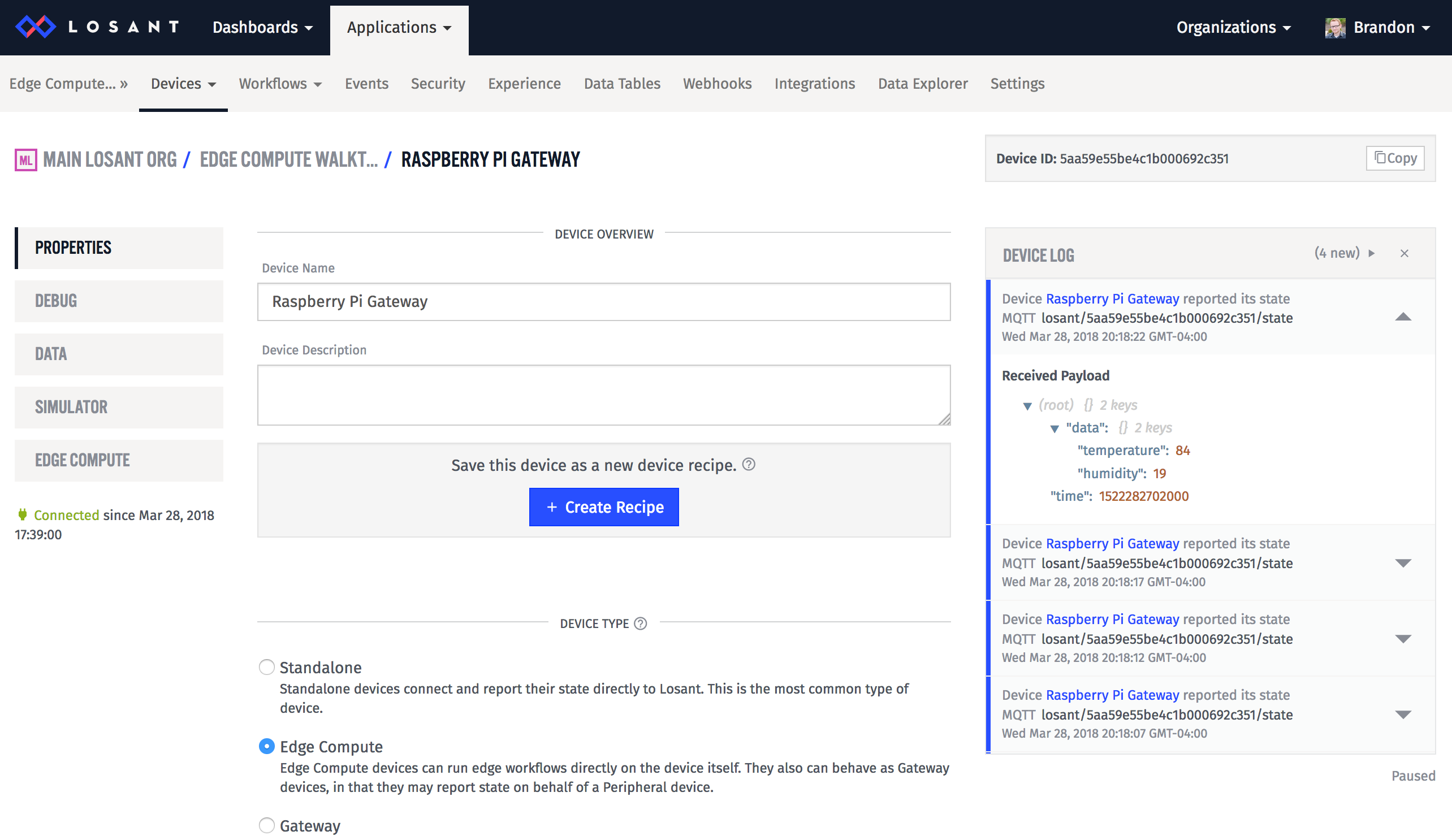
Task: Select the Standalone device type
Action: 267,667
